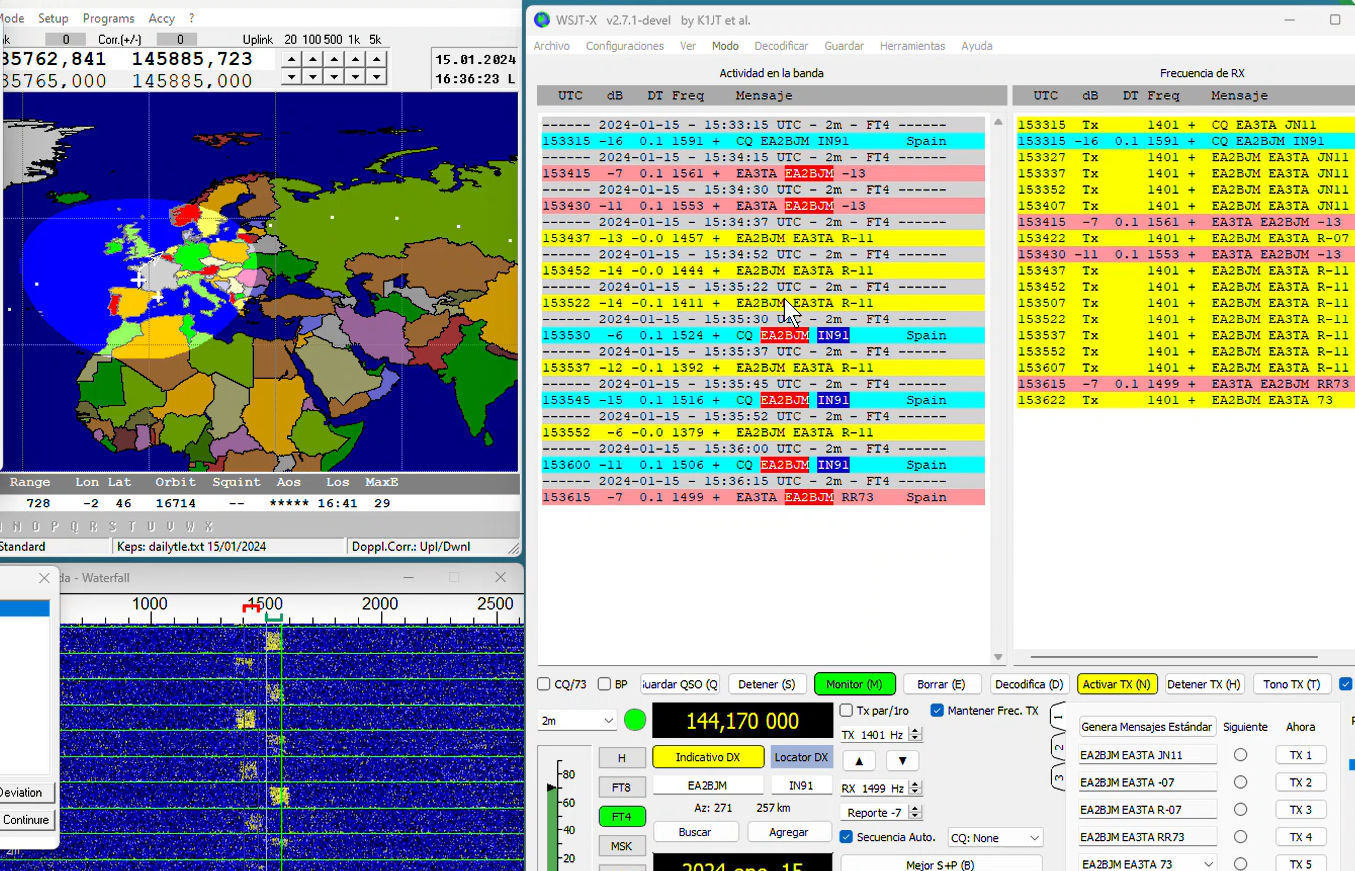Click the WSJT-X globe icon in title bar
Viewport: 1355px width, 871px height.
542,20
